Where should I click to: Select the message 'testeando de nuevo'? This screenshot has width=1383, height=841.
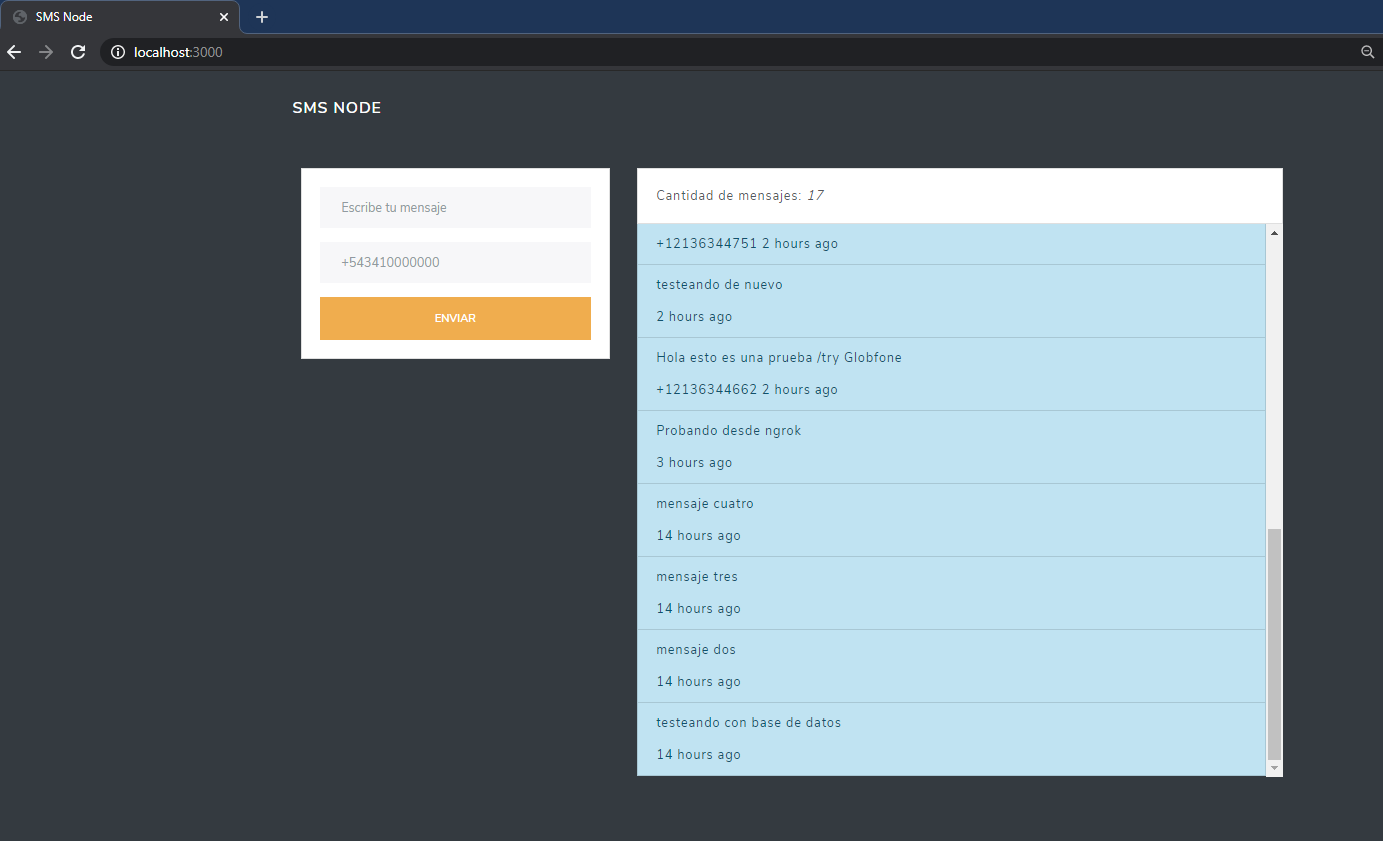click(719, 284)
